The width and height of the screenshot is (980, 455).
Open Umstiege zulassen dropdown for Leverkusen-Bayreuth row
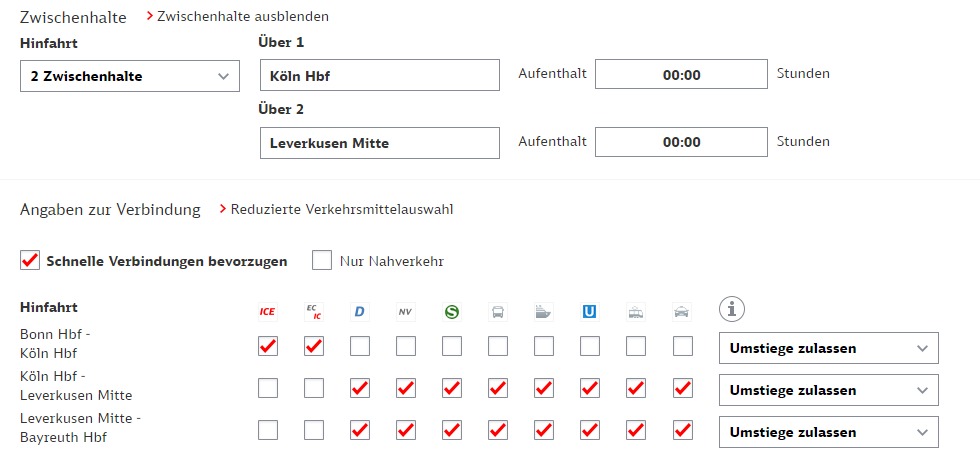pyautogui.click(x=829, y=432)
